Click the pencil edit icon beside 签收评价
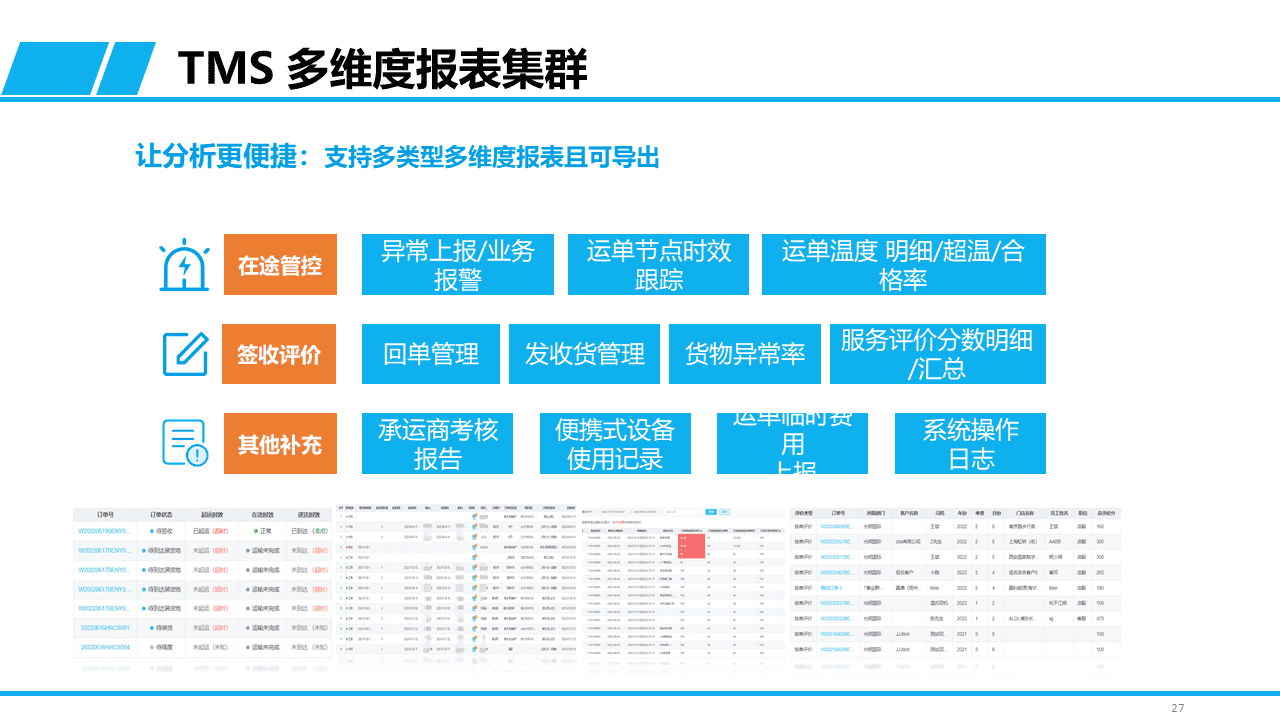The width and height of the screenshot is (1280, 720). [185, 354]
